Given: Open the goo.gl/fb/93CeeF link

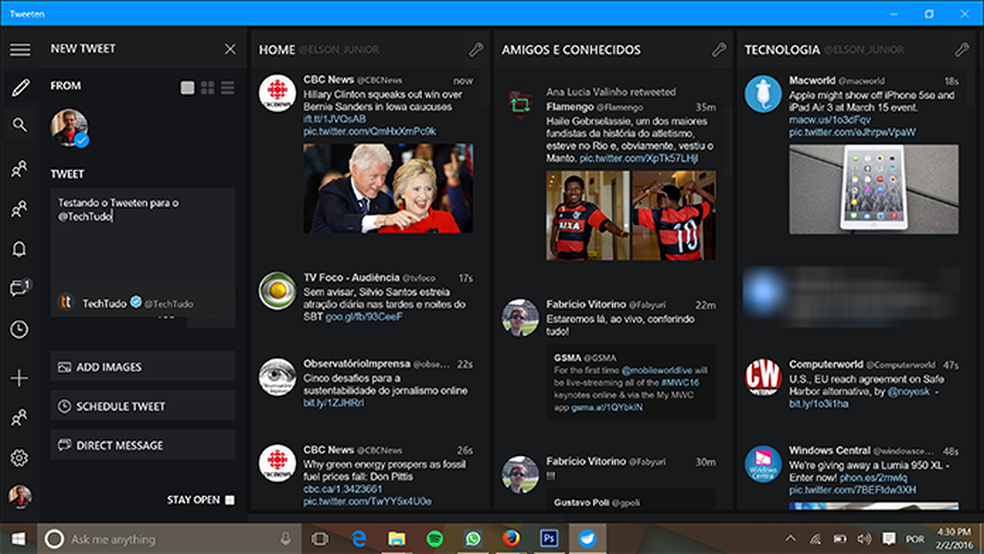Looking at the screenshot, I should click(364, 317).
